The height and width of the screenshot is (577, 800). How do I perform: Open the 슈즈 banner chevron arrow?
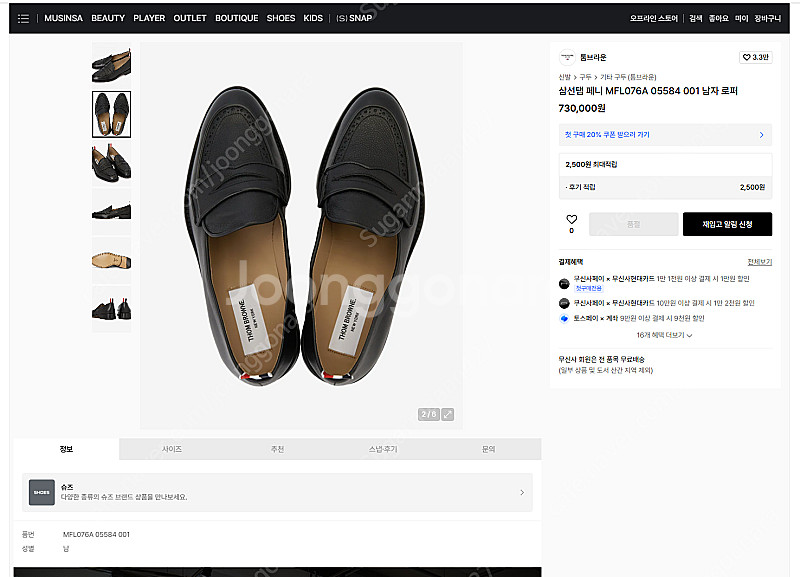pyautogui.click(x=522, y=492)
